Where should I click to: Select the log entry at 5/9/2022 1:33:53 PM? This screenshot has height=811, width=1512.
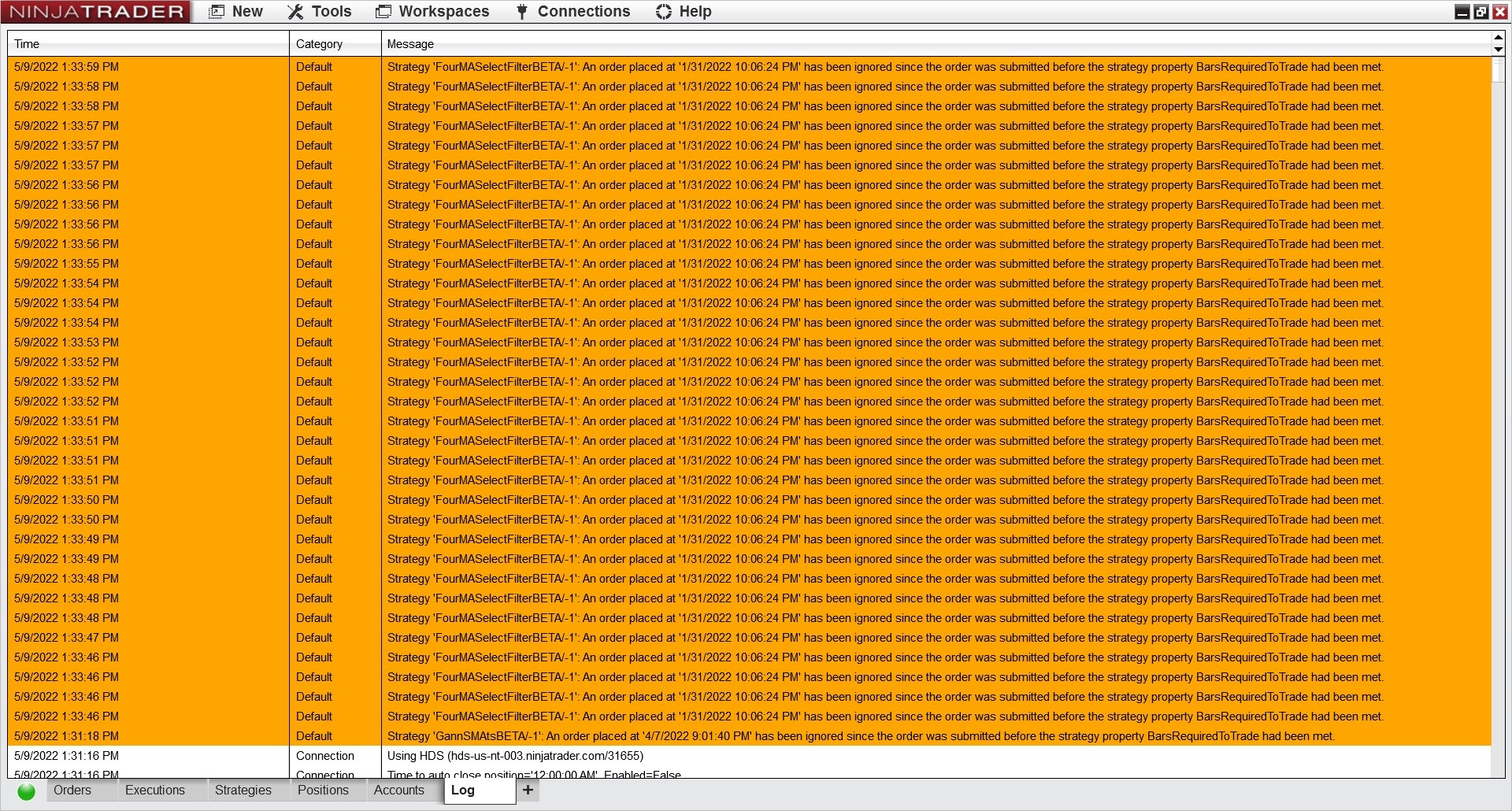(750, 343)
